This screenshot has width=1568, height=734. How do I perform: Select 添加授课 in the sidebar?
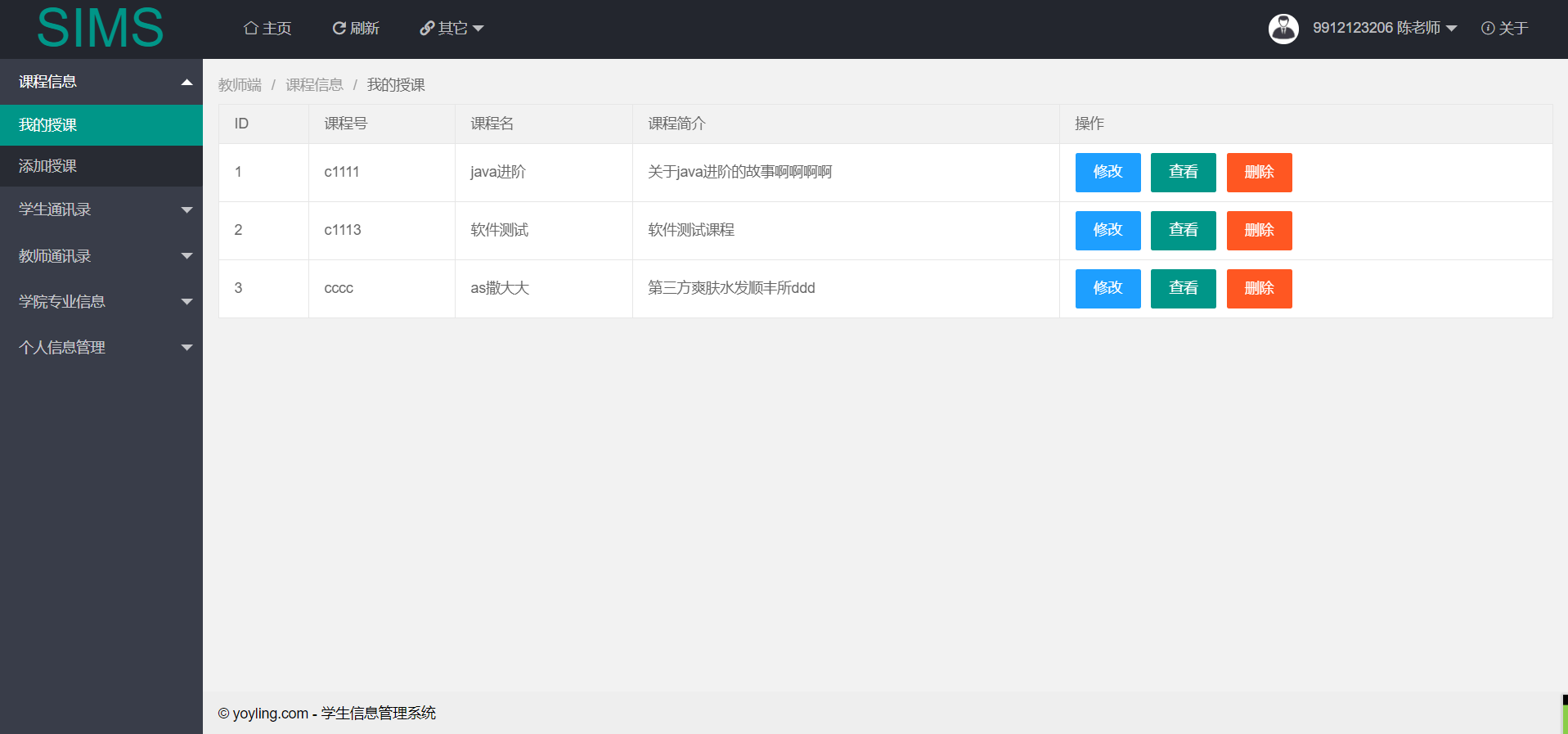point(101,166)
